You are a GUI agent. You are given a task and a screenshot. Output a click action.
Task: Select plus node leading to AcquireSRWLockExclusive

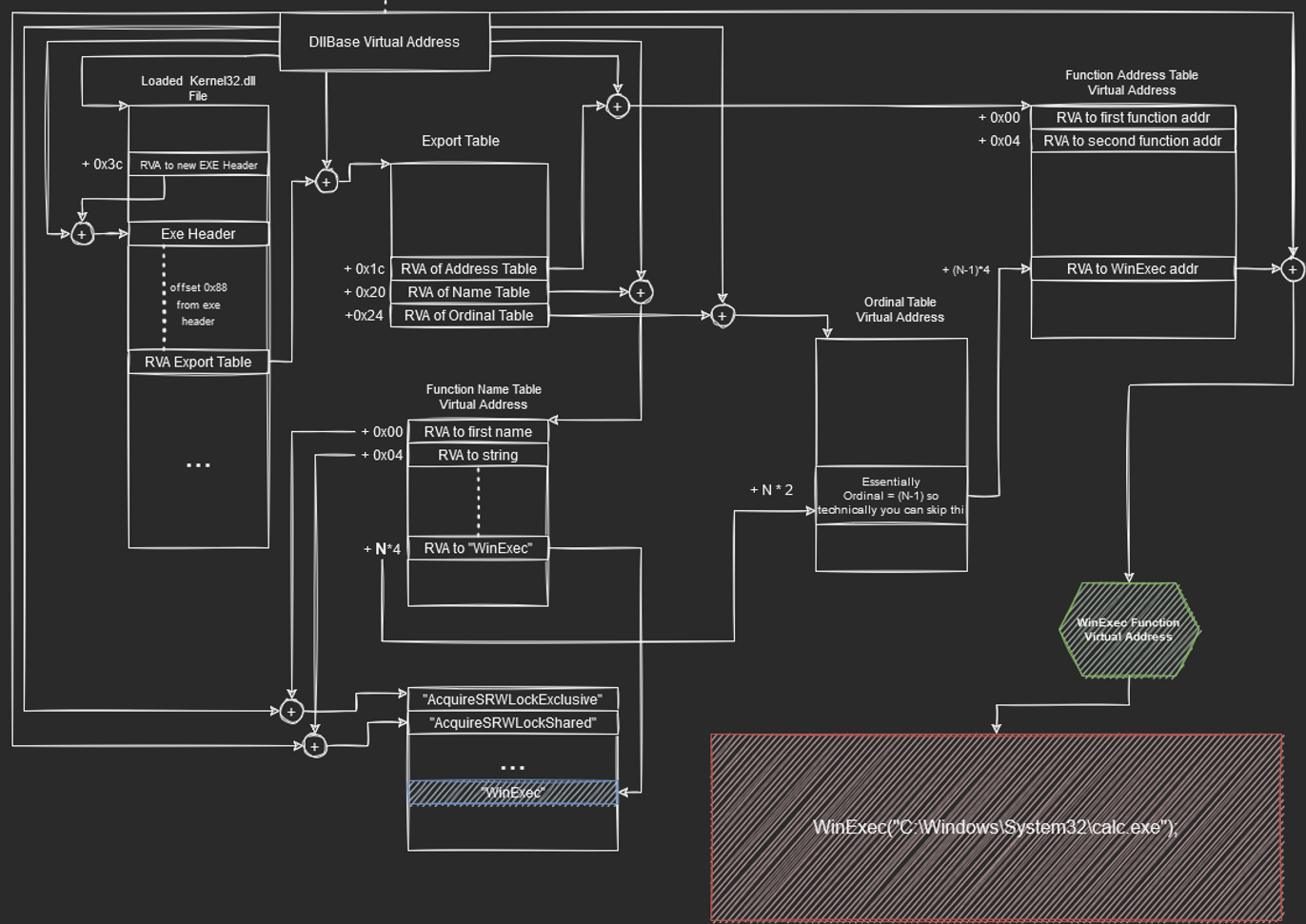tap(291, 712)
